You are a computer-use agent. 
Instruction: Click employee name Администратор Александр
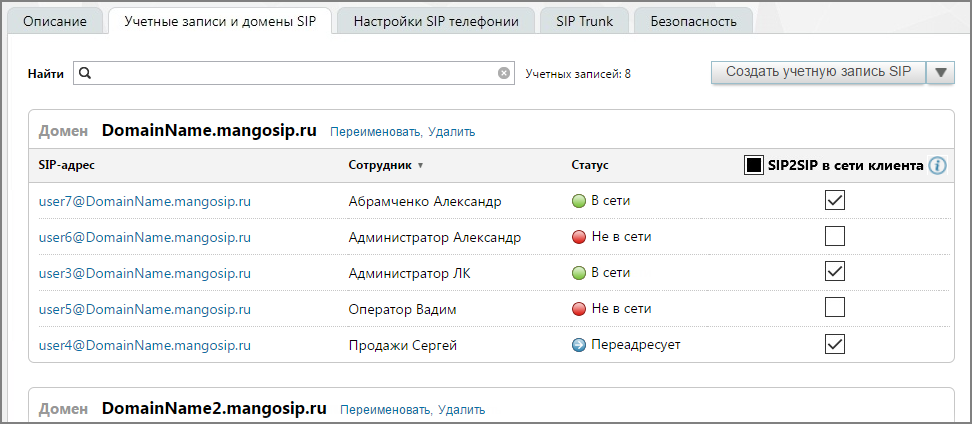[x=435, y=238]
